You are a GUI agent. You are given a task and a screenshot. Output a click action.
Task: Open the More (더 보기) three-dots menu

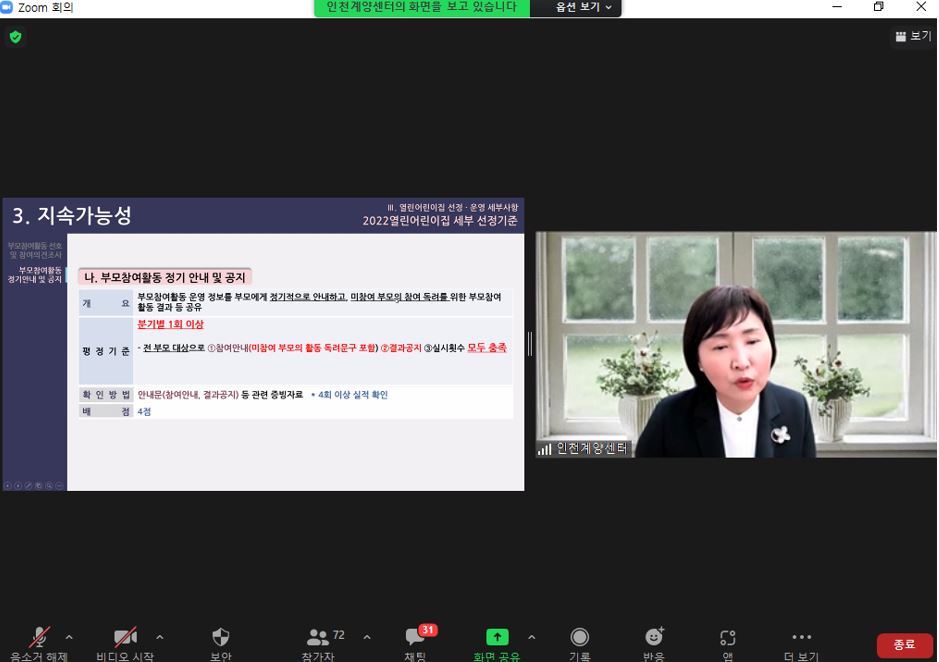click(x=802, y=638)
